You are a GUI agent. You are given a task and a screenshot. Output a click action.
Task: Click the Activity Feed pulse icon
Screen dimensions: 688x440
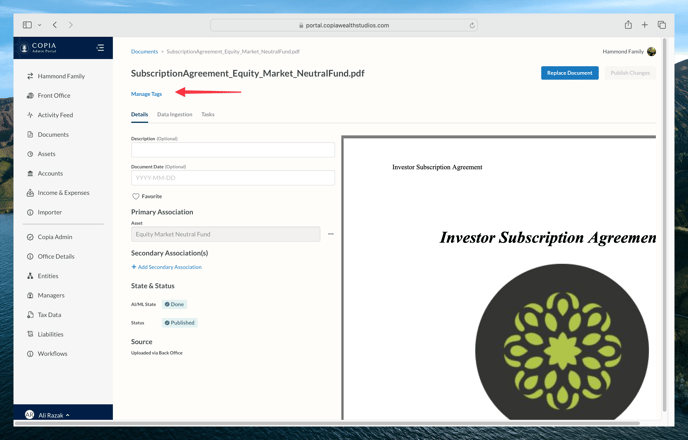(x=30, y=115)
